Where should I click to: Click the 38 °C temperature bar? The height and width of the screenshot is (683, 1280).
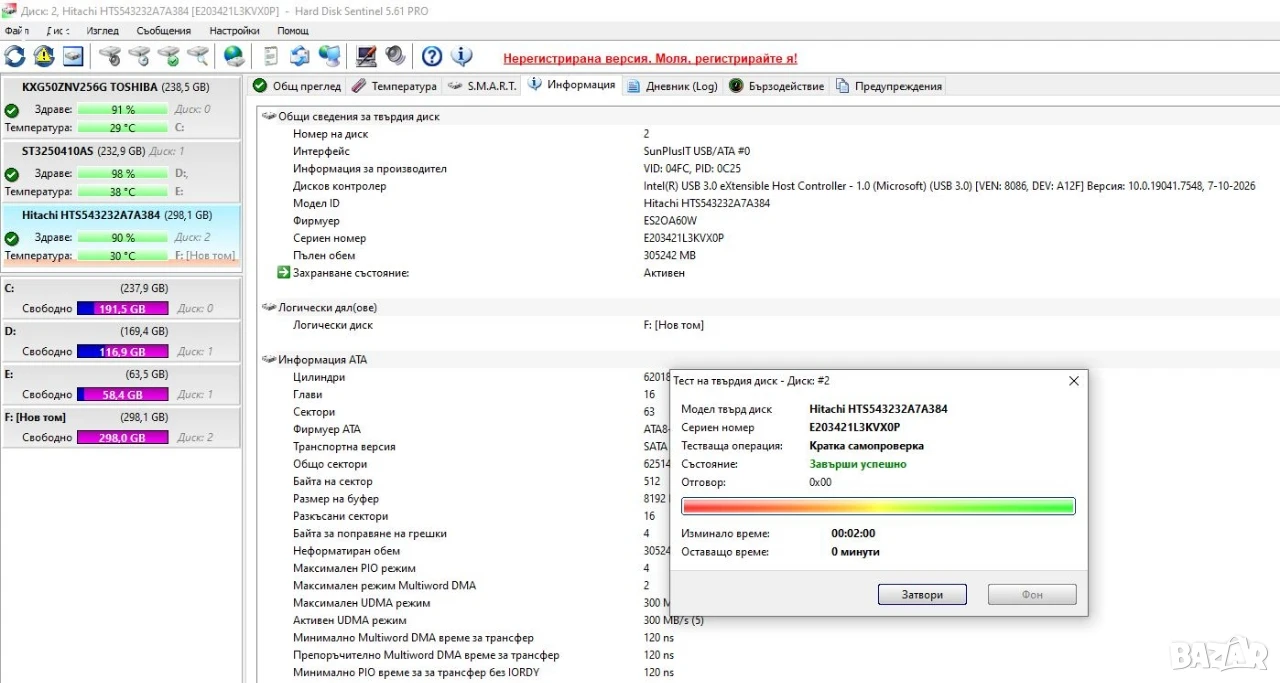click(x=123, y=192)
